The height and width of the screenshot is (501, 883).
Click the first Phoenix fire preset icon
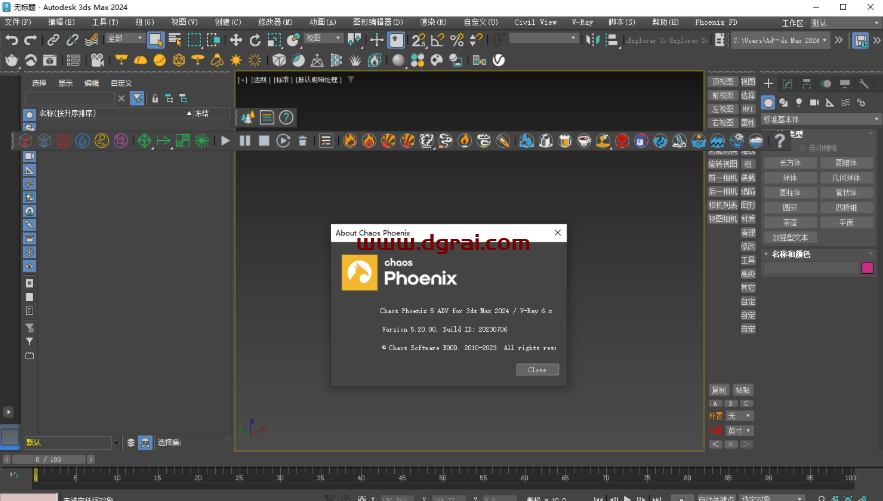click(x=350, y=141)
